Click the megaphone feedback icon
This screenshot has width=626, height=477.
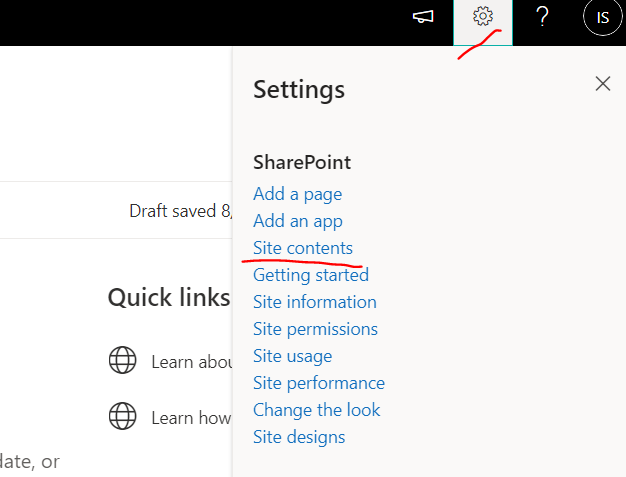423,17
